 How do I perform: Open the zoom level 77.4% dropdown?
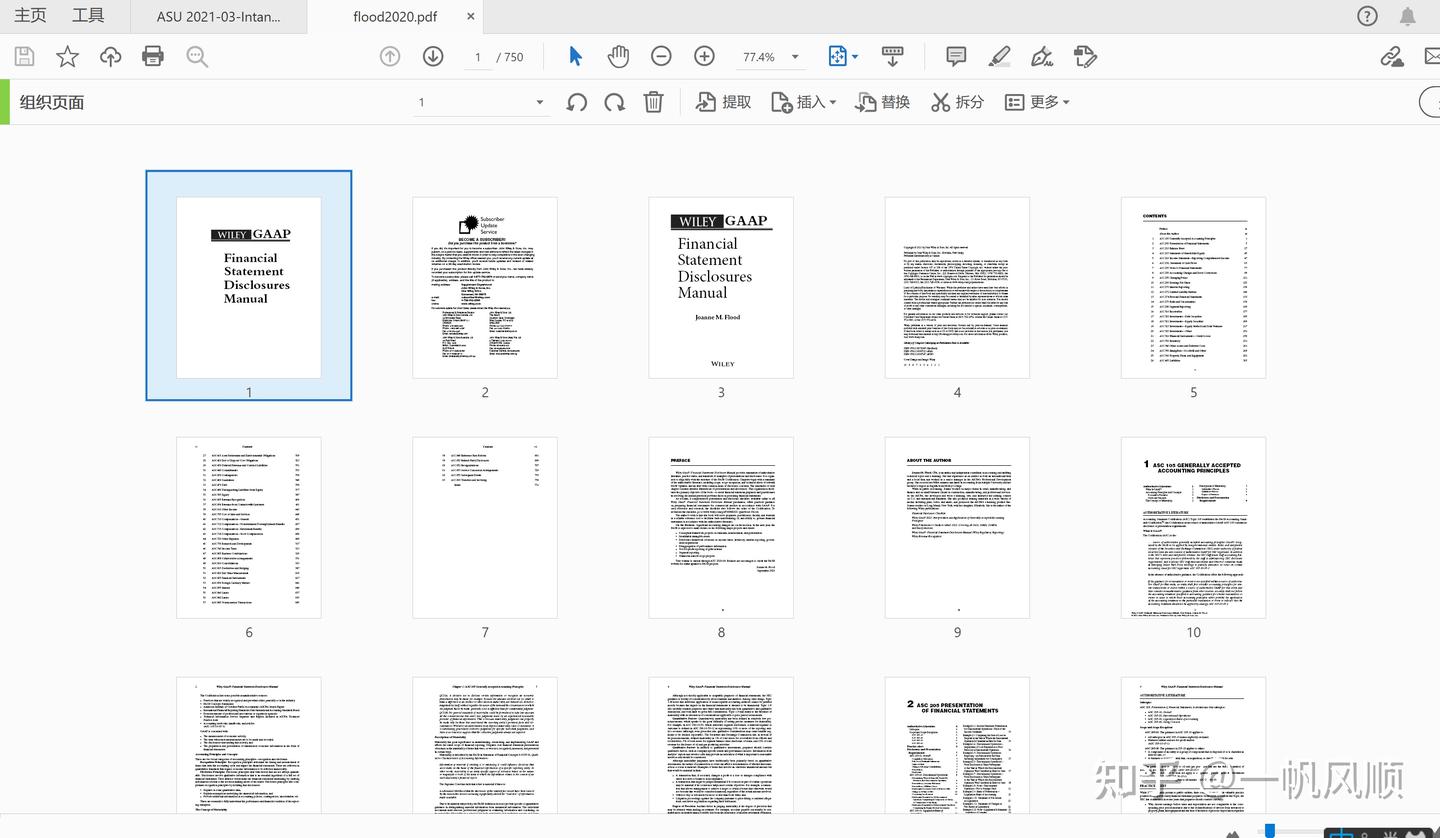(770, 57)
